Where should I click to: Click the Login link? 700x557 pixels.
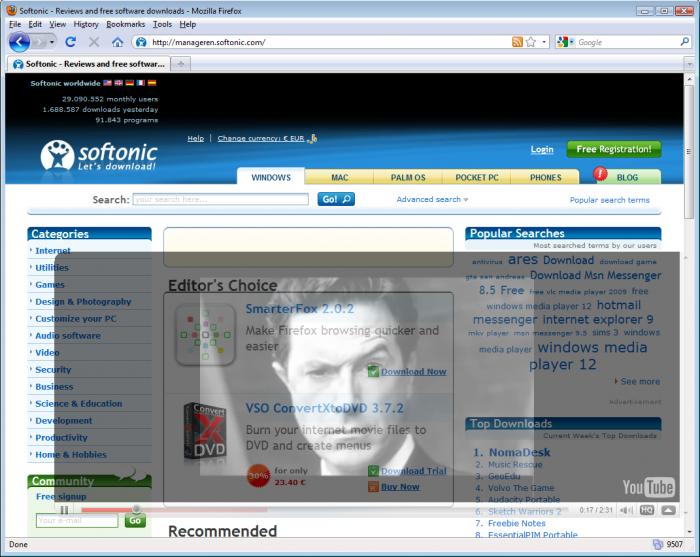coord(542,150)
